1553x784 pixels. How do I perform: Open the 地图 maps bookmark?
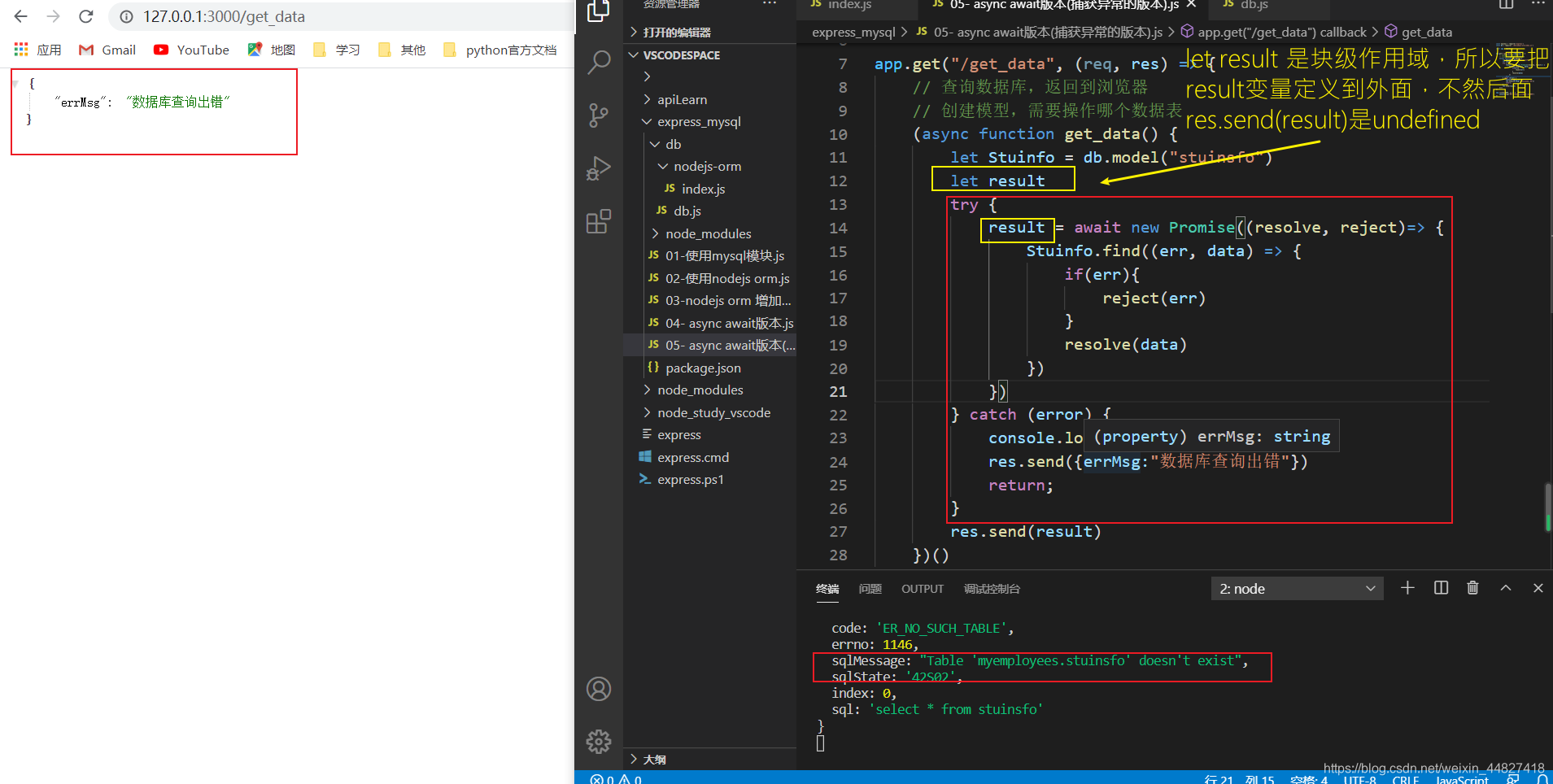(x=272, y=50)
